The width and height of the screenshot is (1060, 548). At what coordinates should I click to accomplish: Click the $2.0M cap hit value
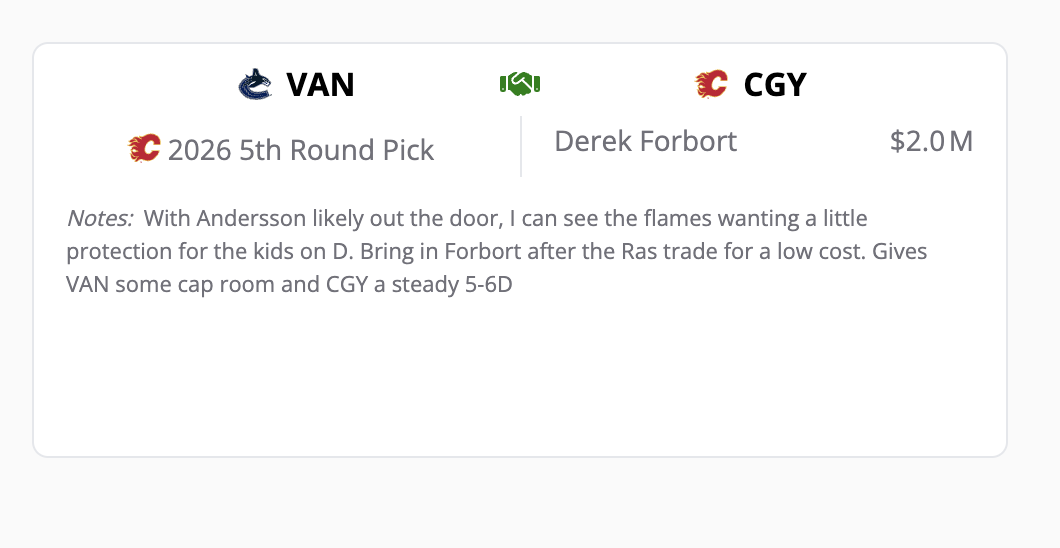click(x=931, y=141)
